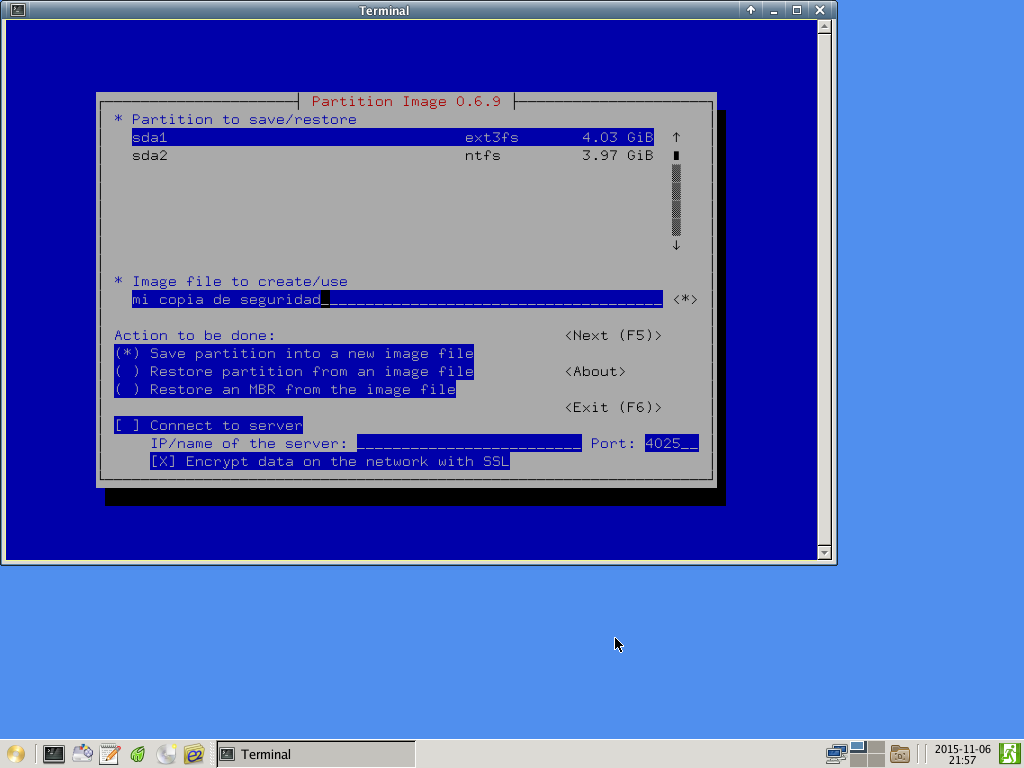Open the screenshot folder tray icon
This screenshot has width=1024, height=768.
[900, 754]
